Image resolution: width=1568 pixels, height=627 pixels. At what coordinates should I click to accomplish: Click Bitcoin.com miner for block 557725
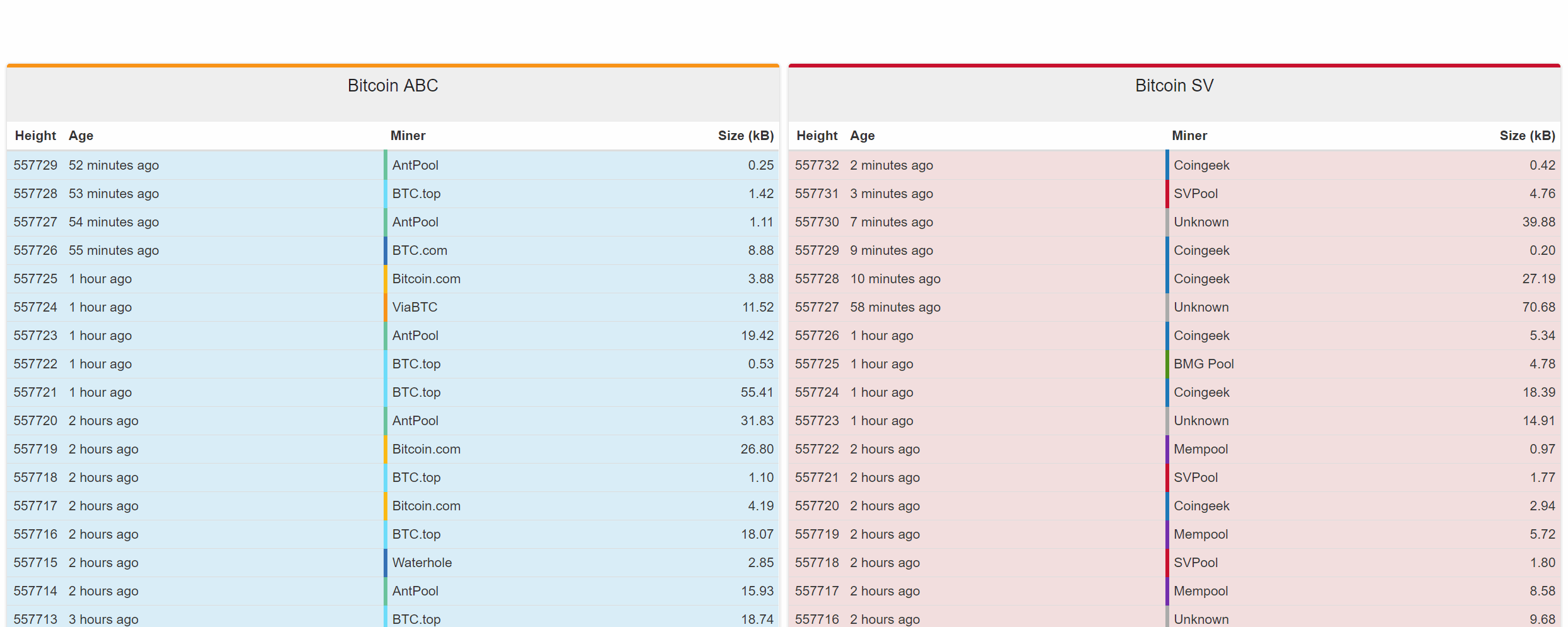[427, 279]
